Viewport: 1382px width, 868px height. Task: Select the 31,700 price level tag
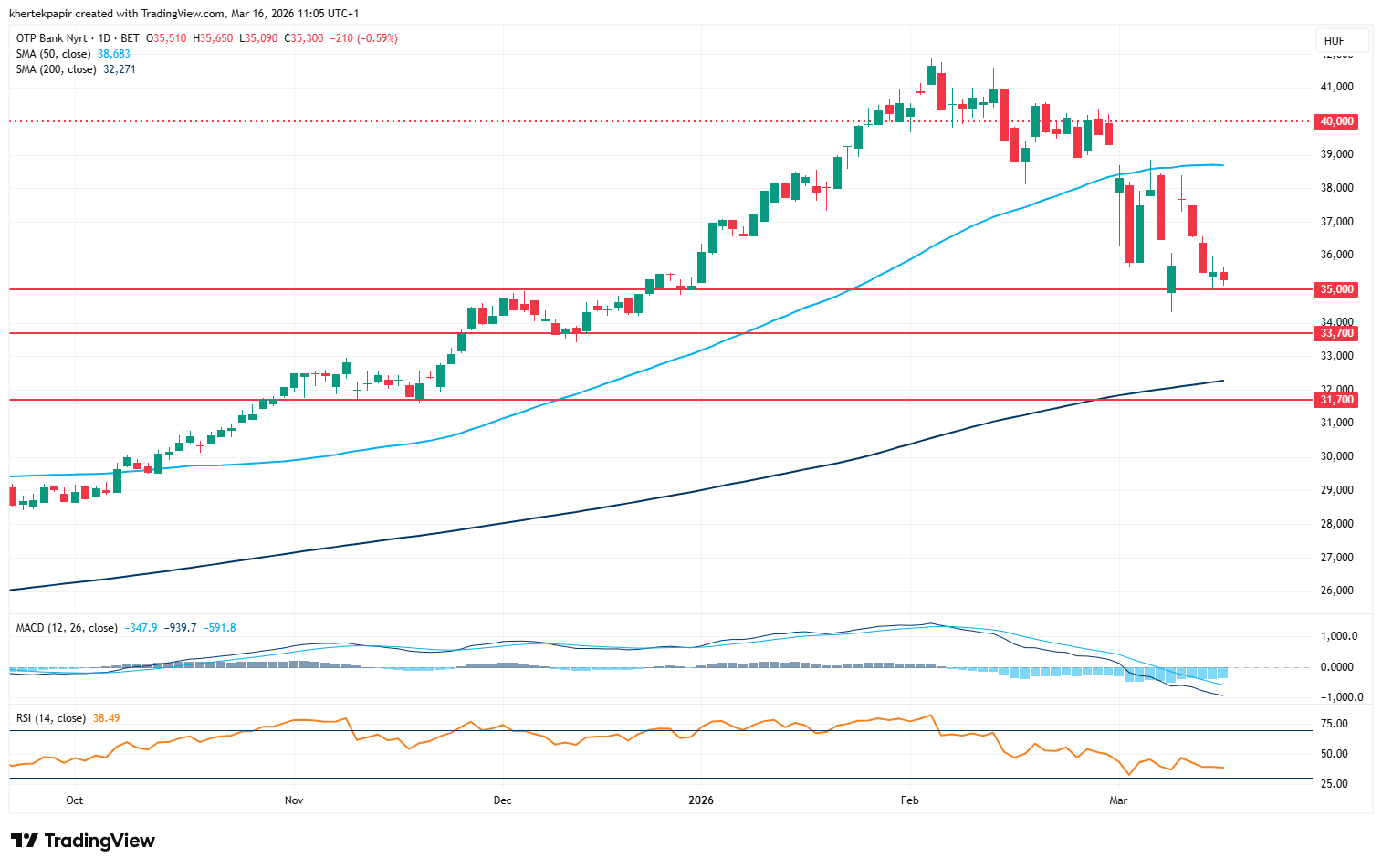(1336, 400)
